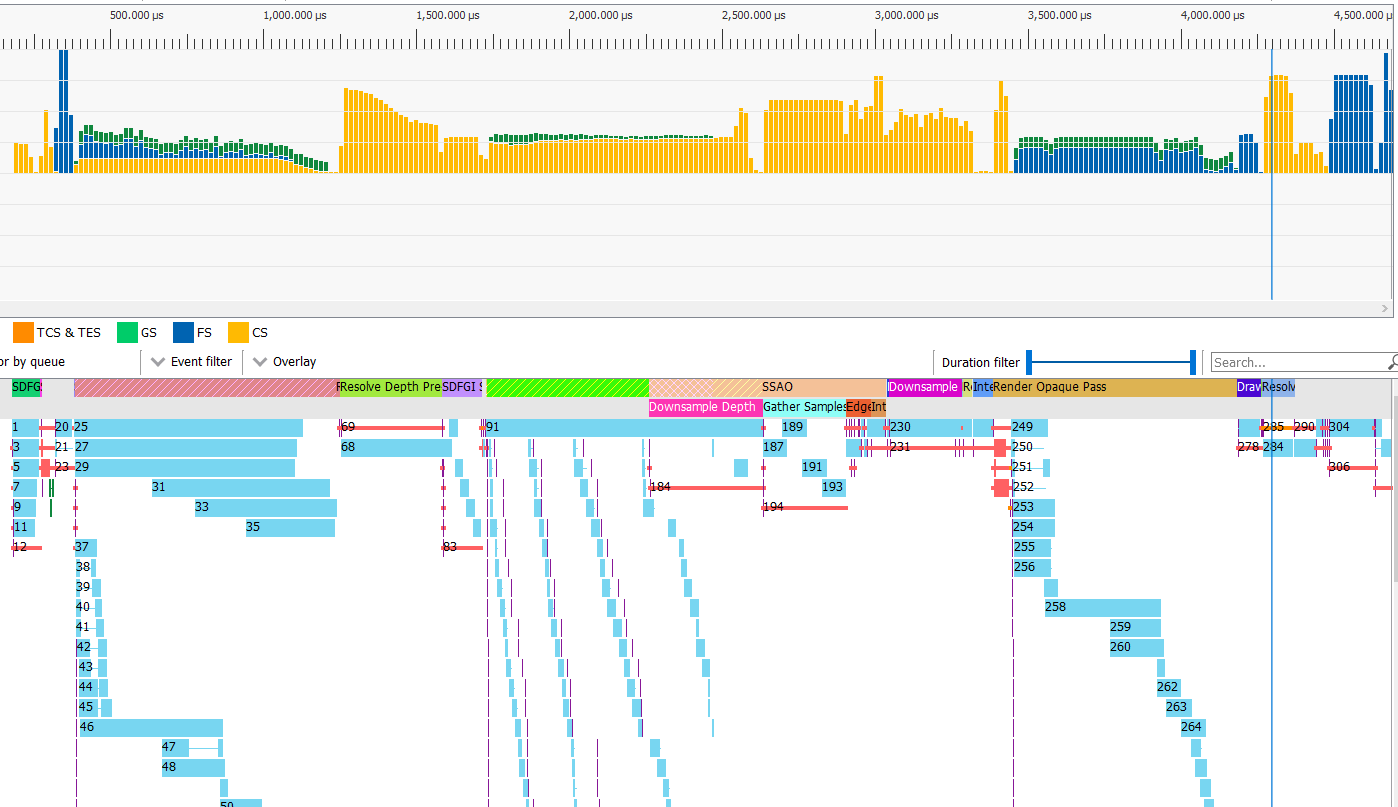The height and width of the screenshot is (807, 1398).
Task: Select event 258 bar in timeline
Action: tap(1102, 607)
